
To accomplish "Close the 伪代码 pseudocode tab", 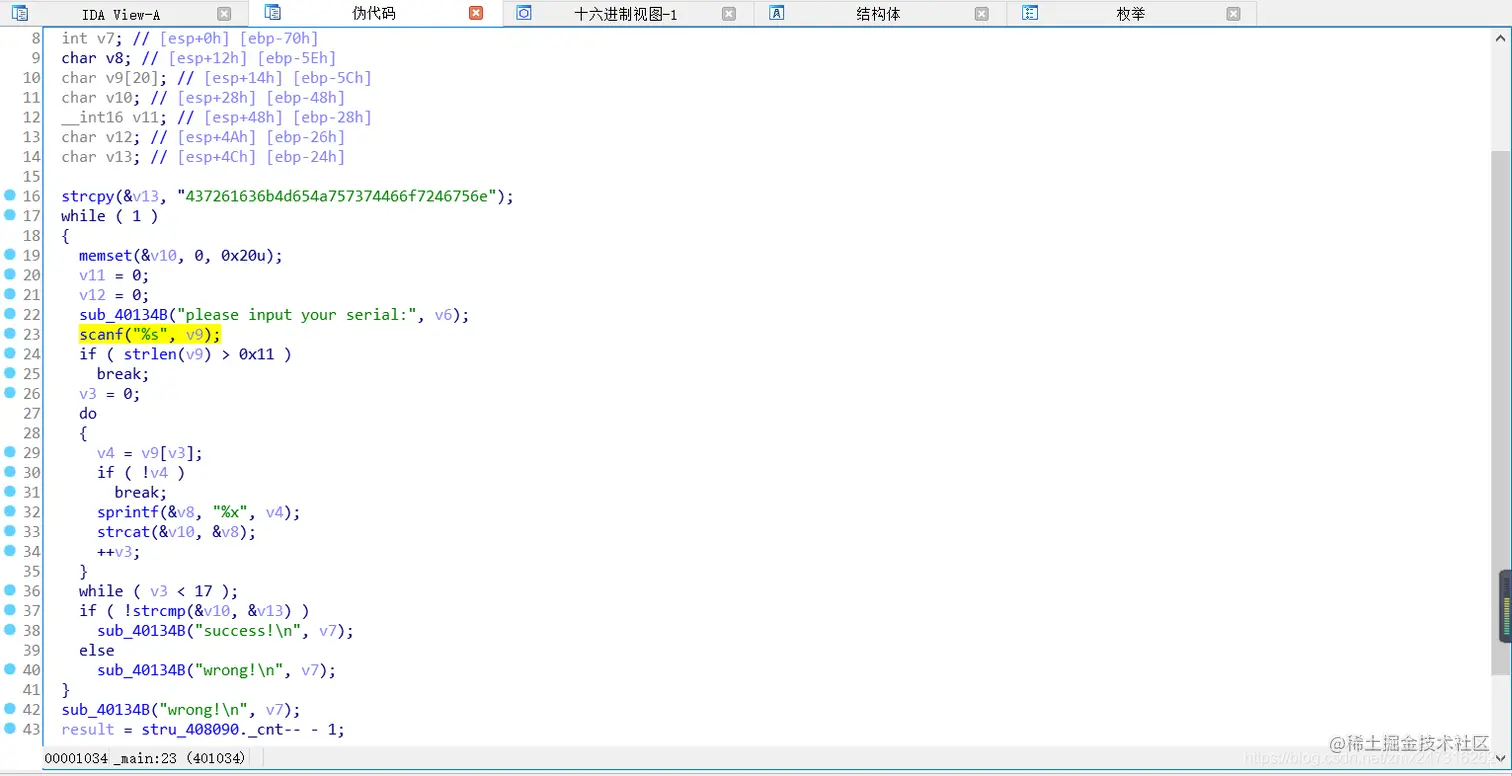I will [x=476, y=13].
